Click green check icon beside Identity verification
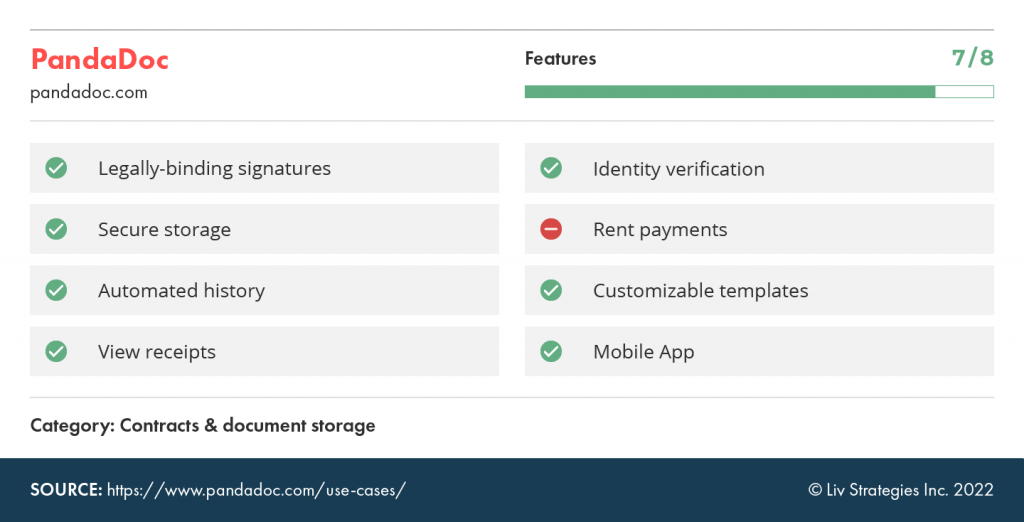Viewport: 1024px width, 522px height. click(x=551, y=168)
